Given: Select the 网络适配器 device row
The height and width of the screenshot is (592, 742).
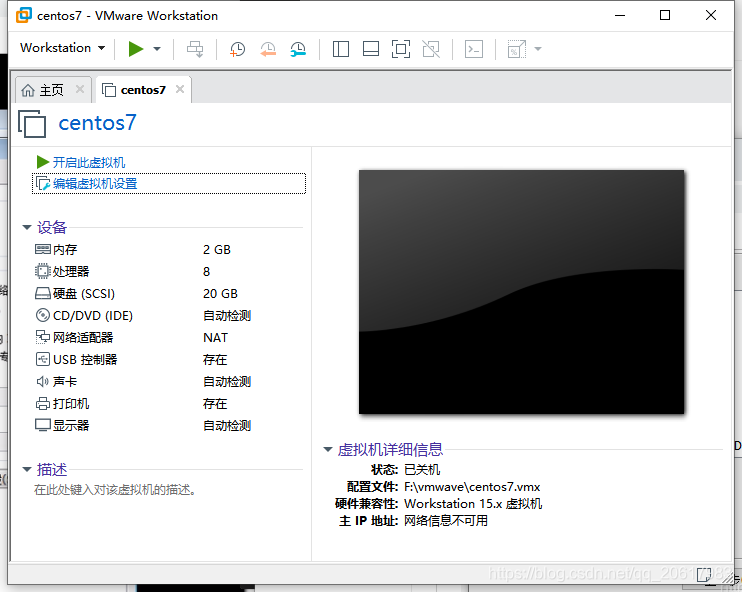Looking at the screenshot, I should click(x=168, y=337).
